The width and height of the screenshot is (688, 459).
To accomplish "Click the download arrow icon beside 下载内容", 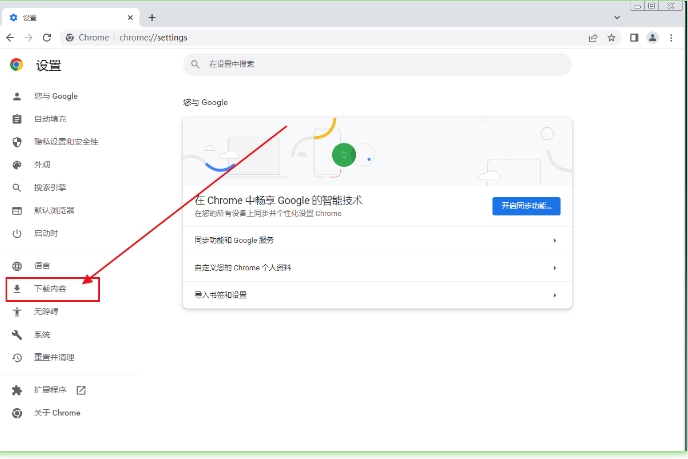I will (17, 289).
